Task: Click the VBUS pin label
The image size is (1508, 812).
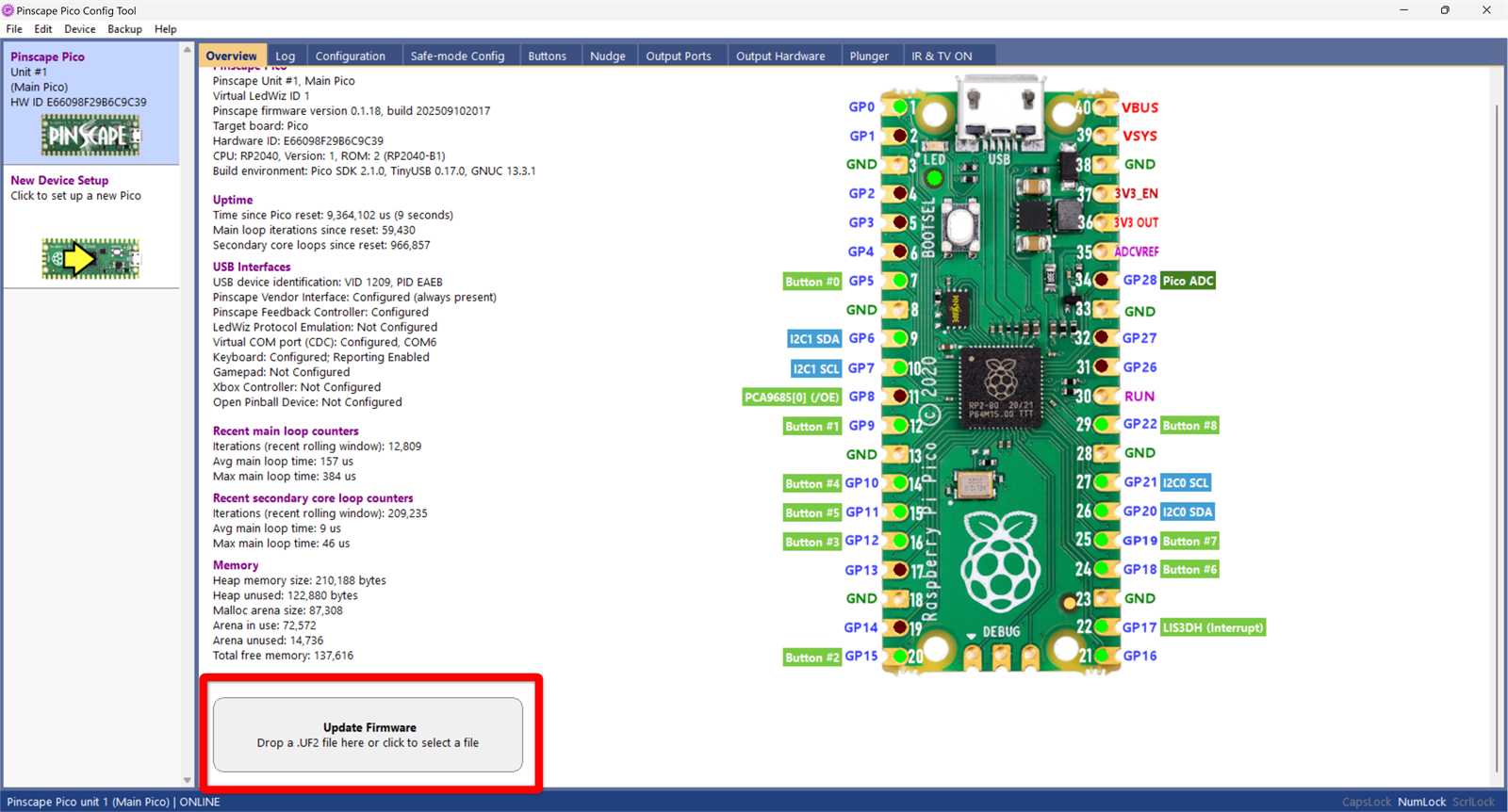Action: [1139, 107]
